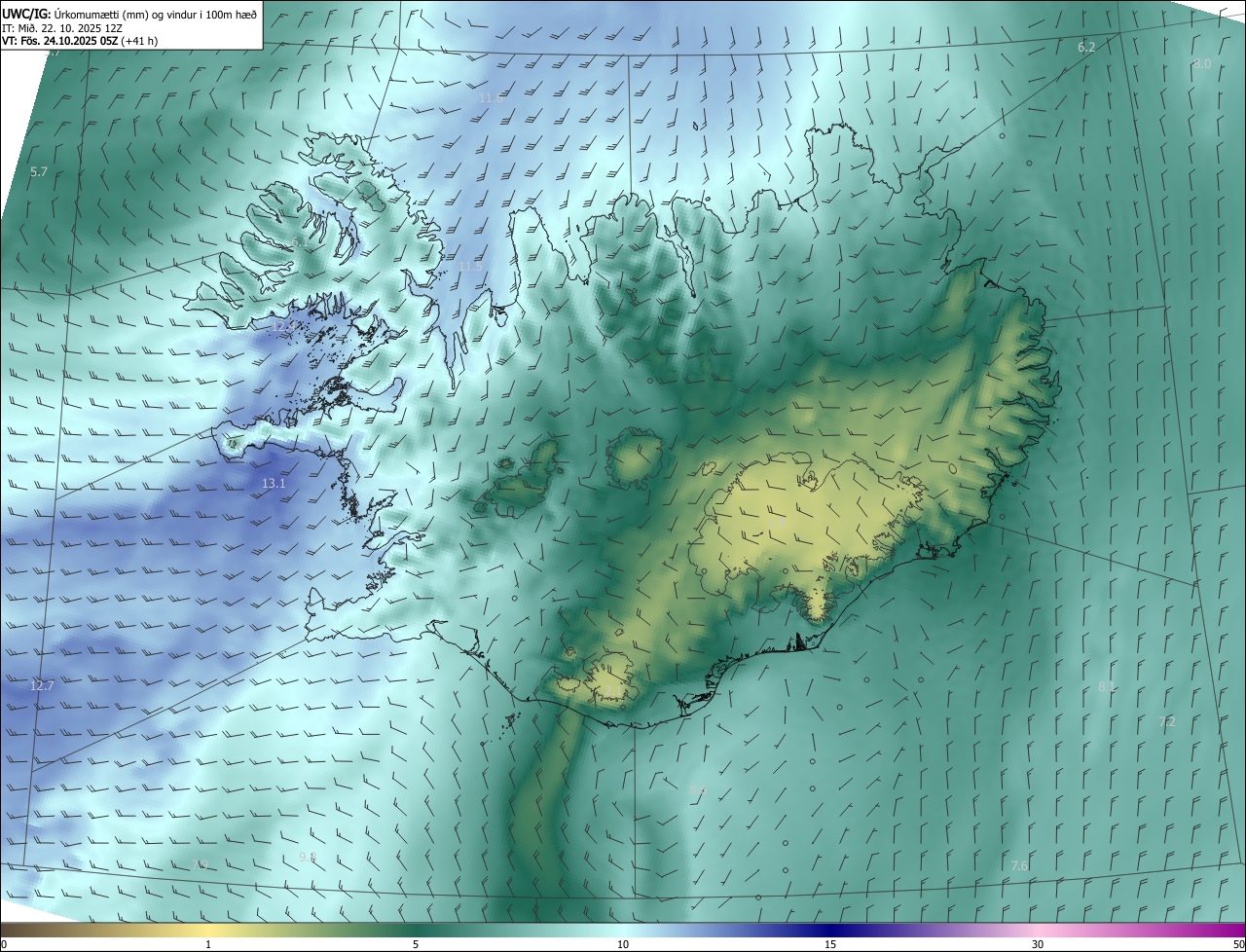
Task: Click the map value label '5.7'
Action: click(x=39, y=171)
